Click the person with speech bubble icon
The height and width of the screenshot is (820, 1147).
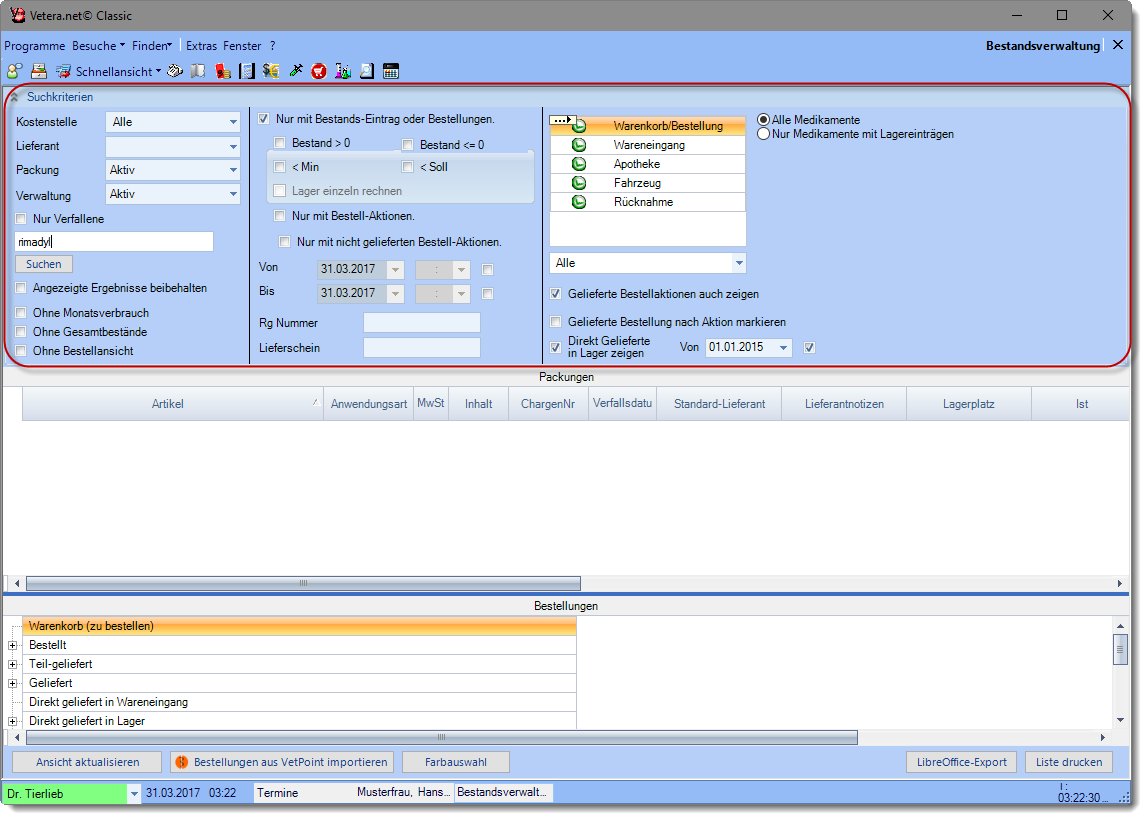pos(14,71)
